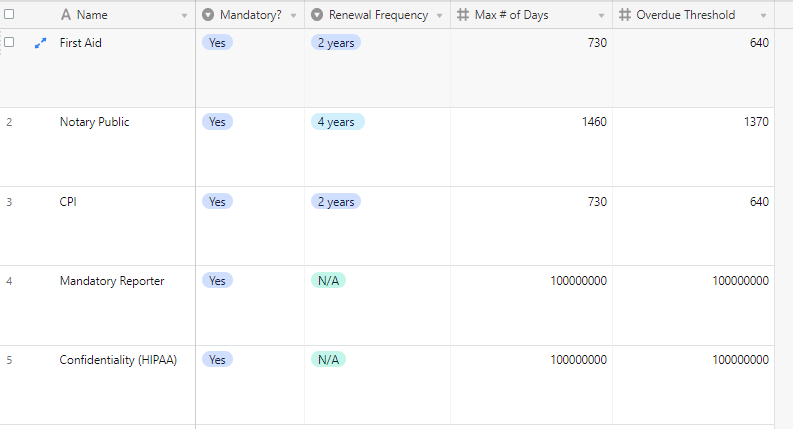
Task: Click the Overdue Threshold number icon
Action: (625, 15)
